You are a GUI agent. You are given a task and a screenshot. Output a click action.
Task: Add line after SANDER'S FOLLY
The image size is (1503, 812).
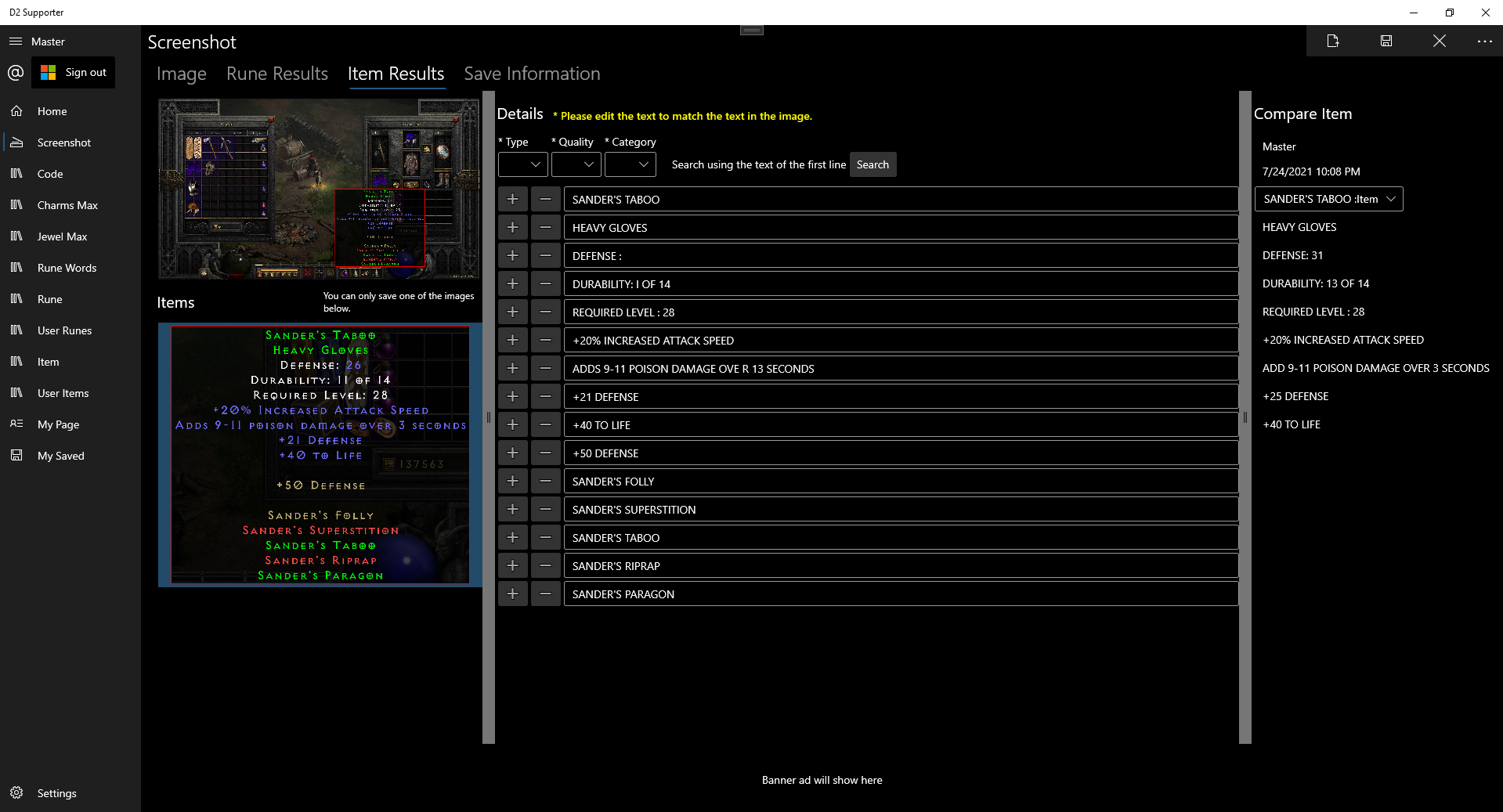click(x=513, y=482)
